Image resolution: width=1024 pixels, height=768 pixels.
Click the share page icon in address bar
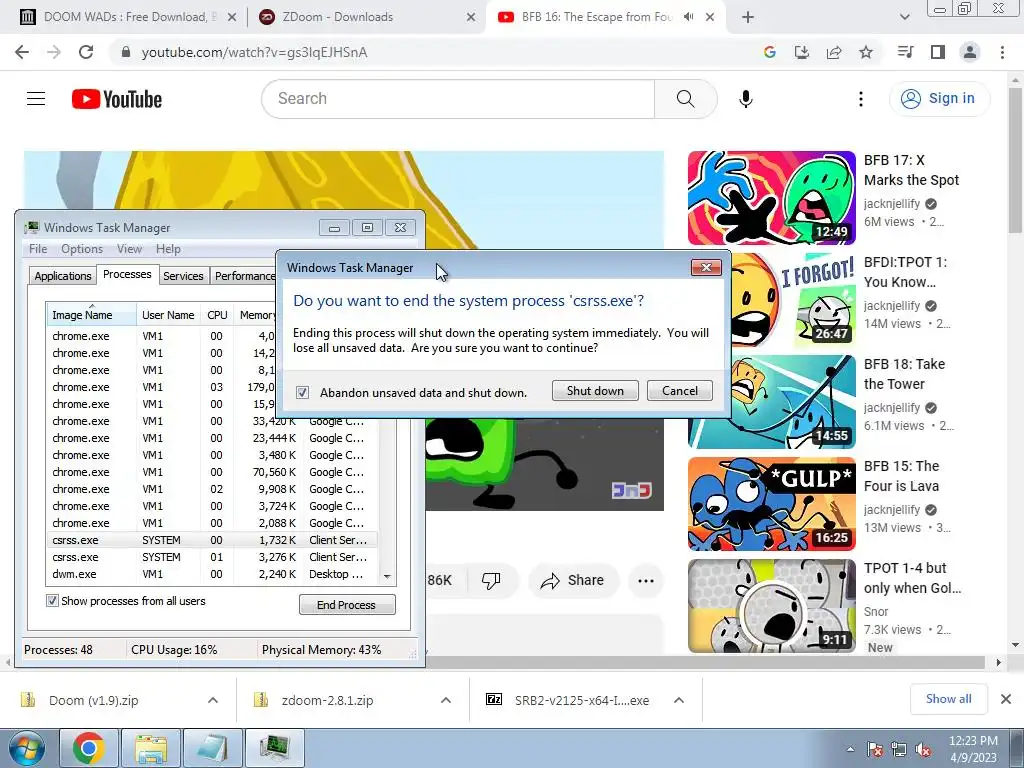pos(834,52)
